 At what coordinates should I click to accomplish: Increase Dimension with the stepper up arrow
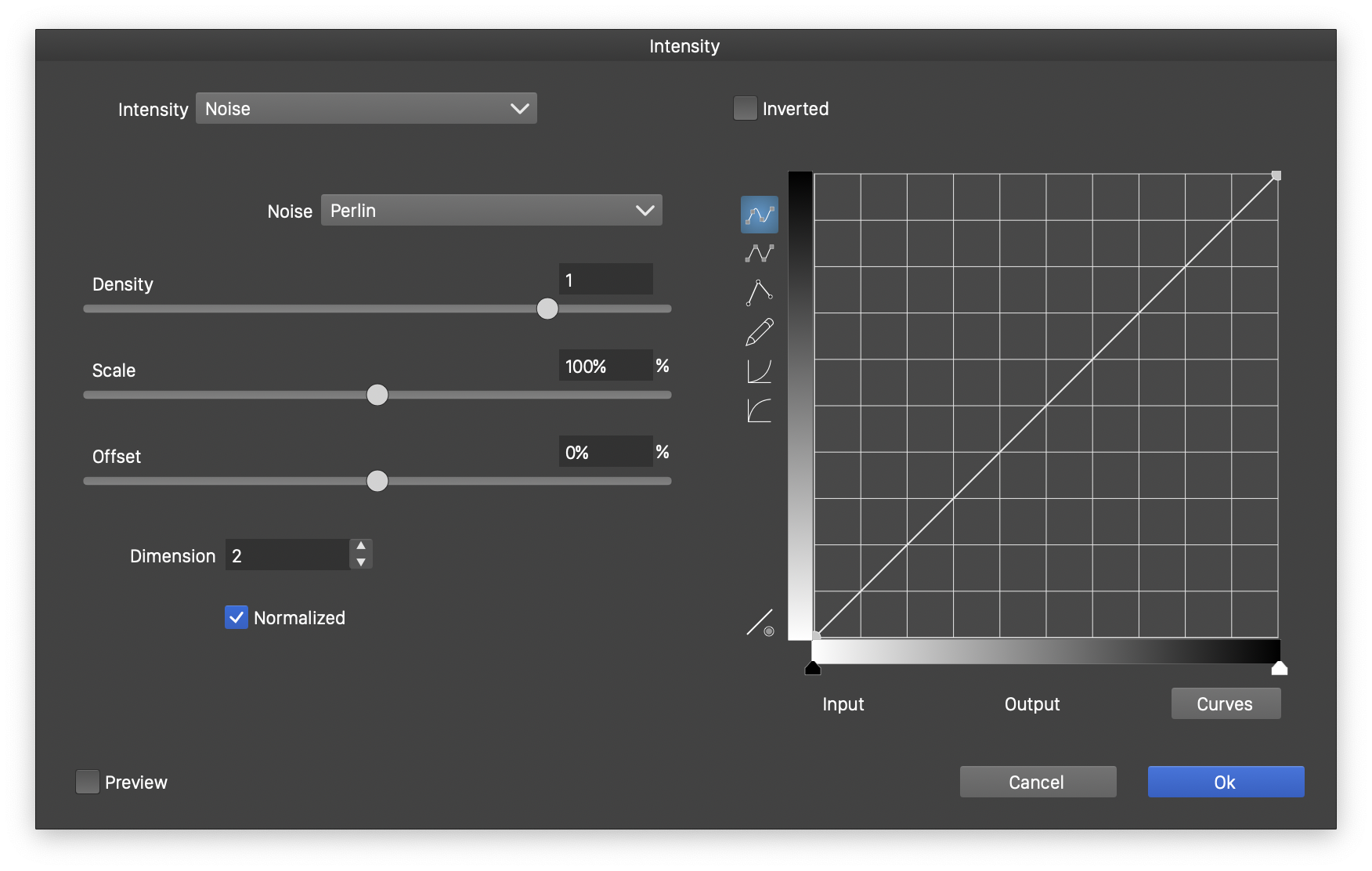[x=361, y=546]
